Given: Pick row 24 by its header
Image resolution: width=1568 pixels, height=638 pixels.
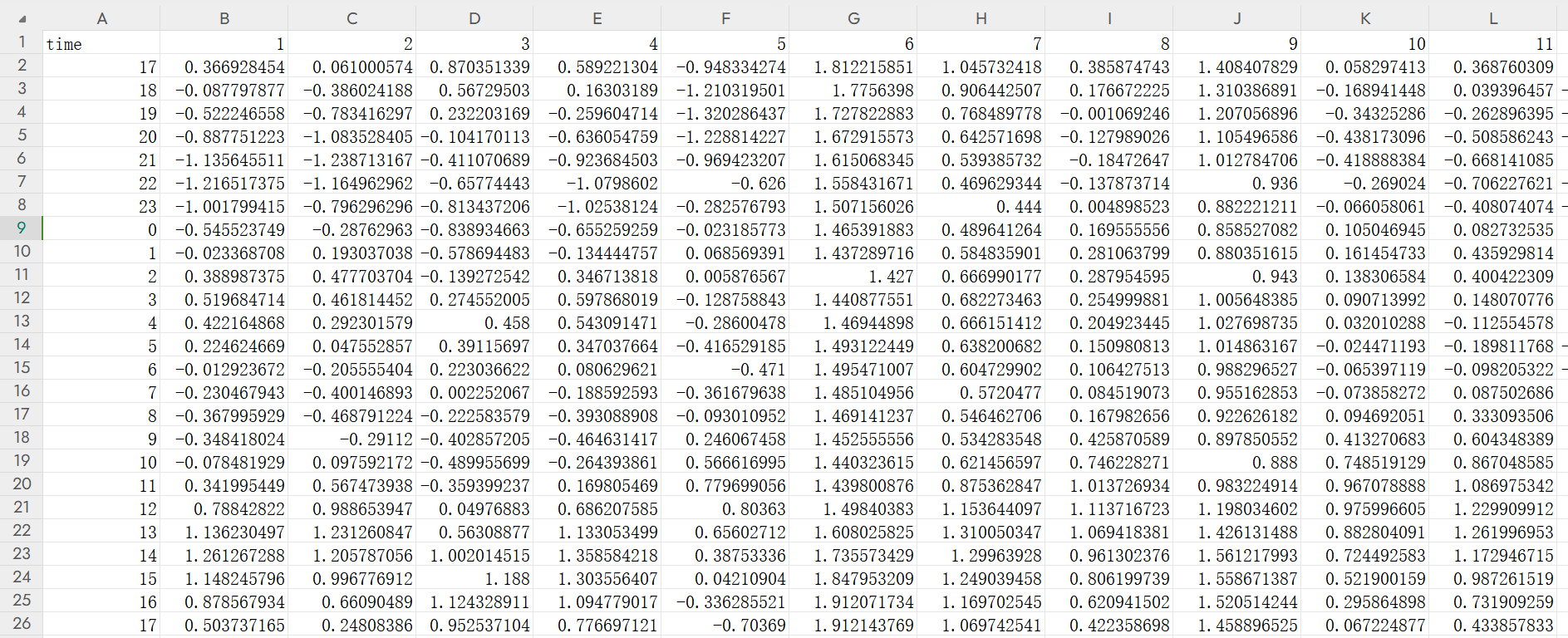Looking at the screenshot, I should [22, 577].
